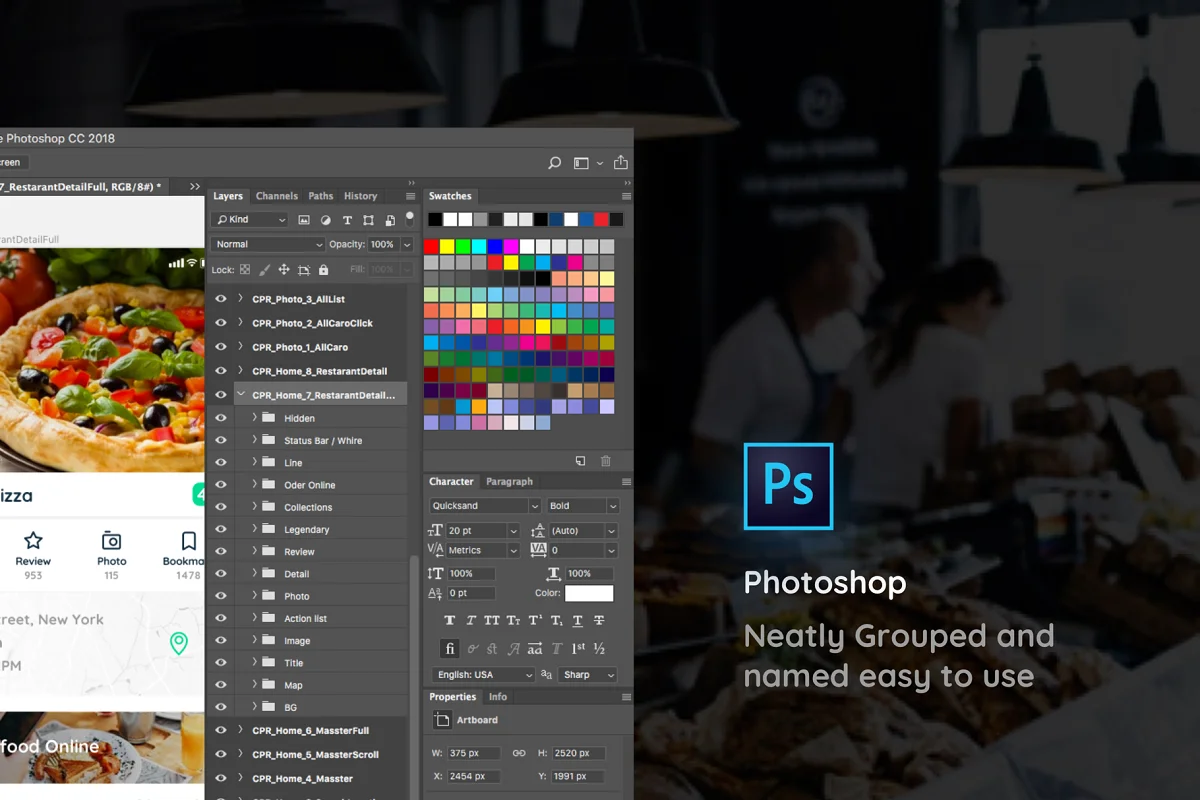Hide CPR_Photo_3_AllList artboard
1200x800 pixels.
[x=221, y=299]
